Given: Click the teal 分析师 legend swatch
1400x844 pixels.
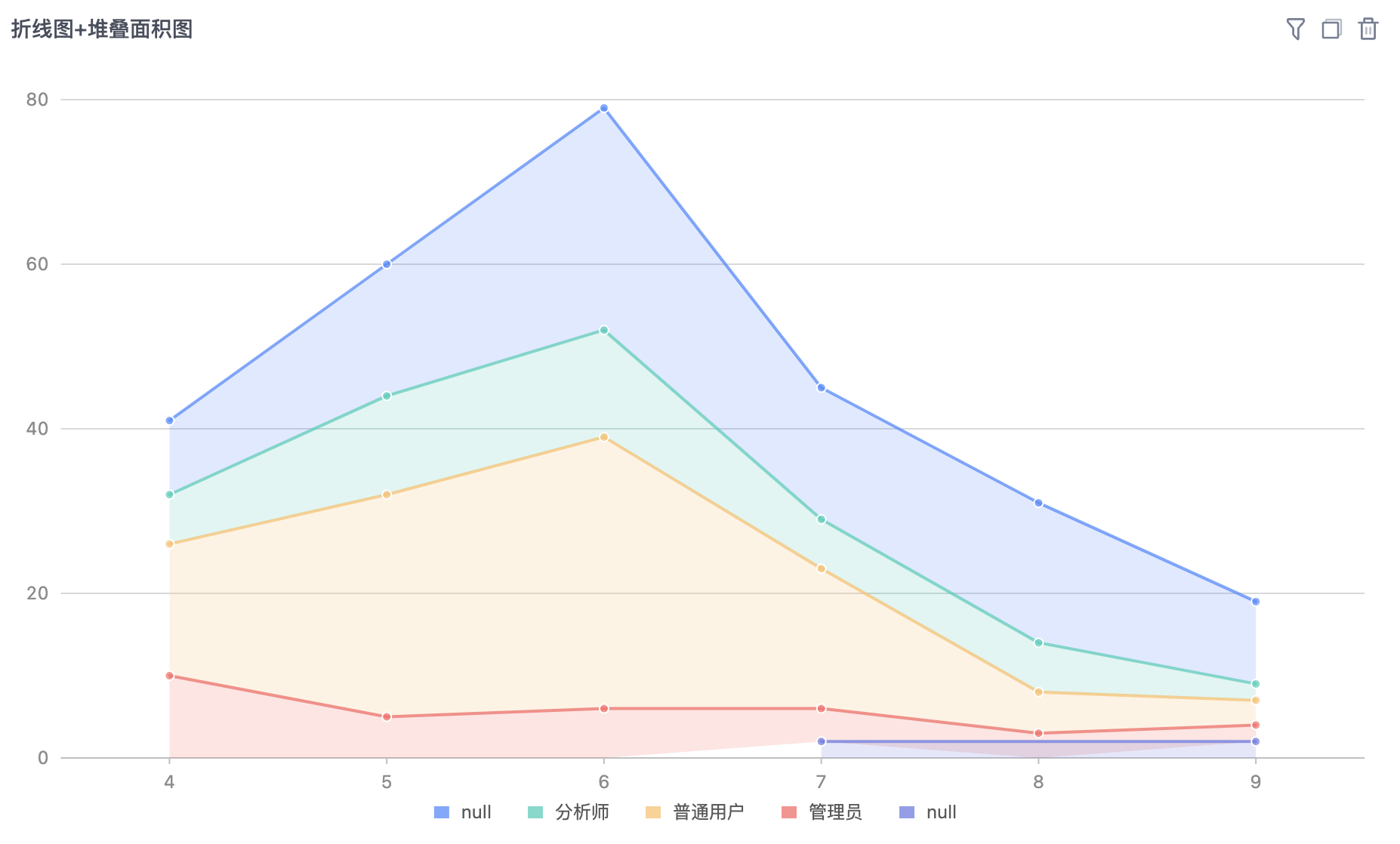Looking at the screenshot, I should pyautogui.click(x=535, y=812).
